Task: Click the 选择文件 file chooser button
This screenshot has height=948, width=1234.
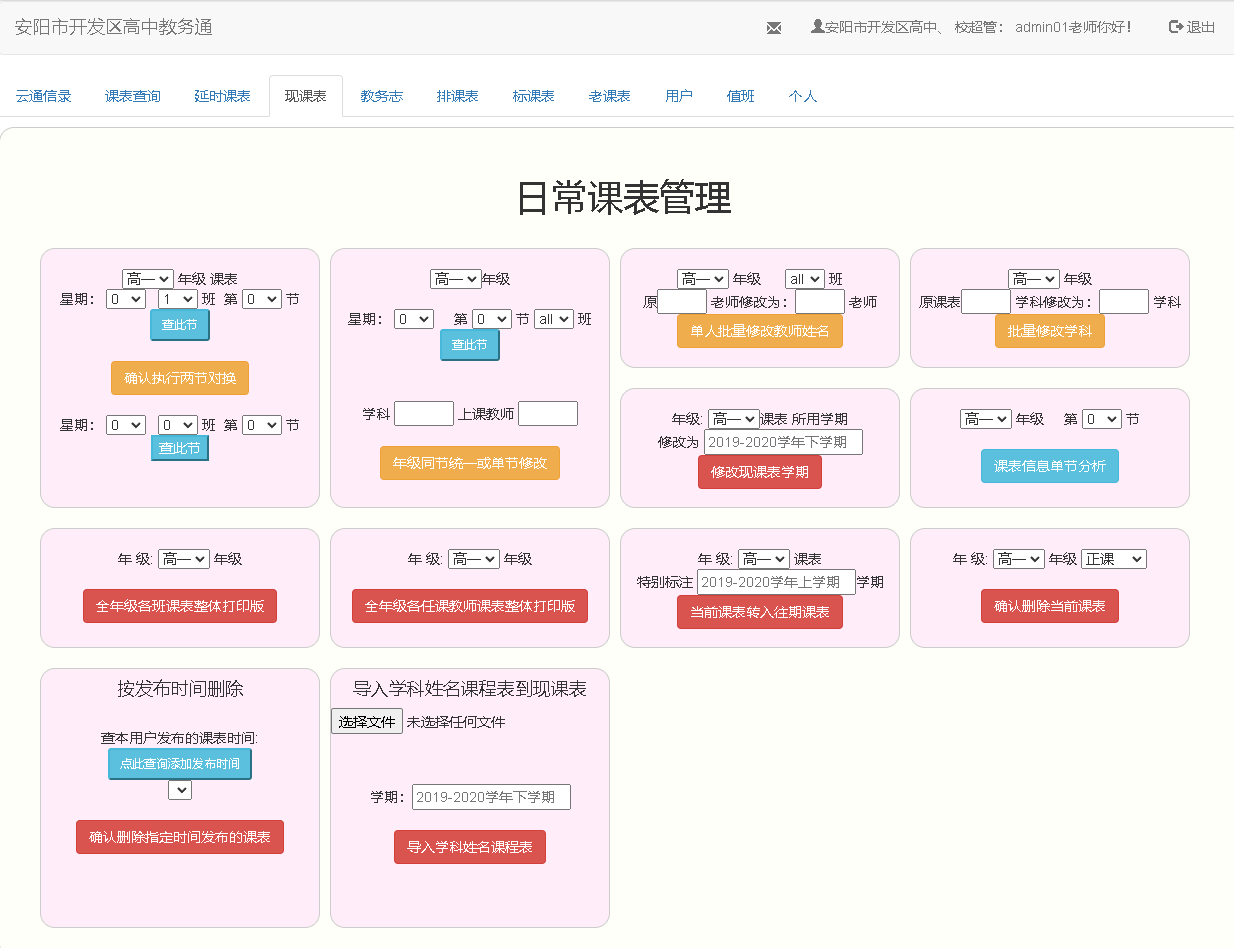Action: [x=367, y=722]
